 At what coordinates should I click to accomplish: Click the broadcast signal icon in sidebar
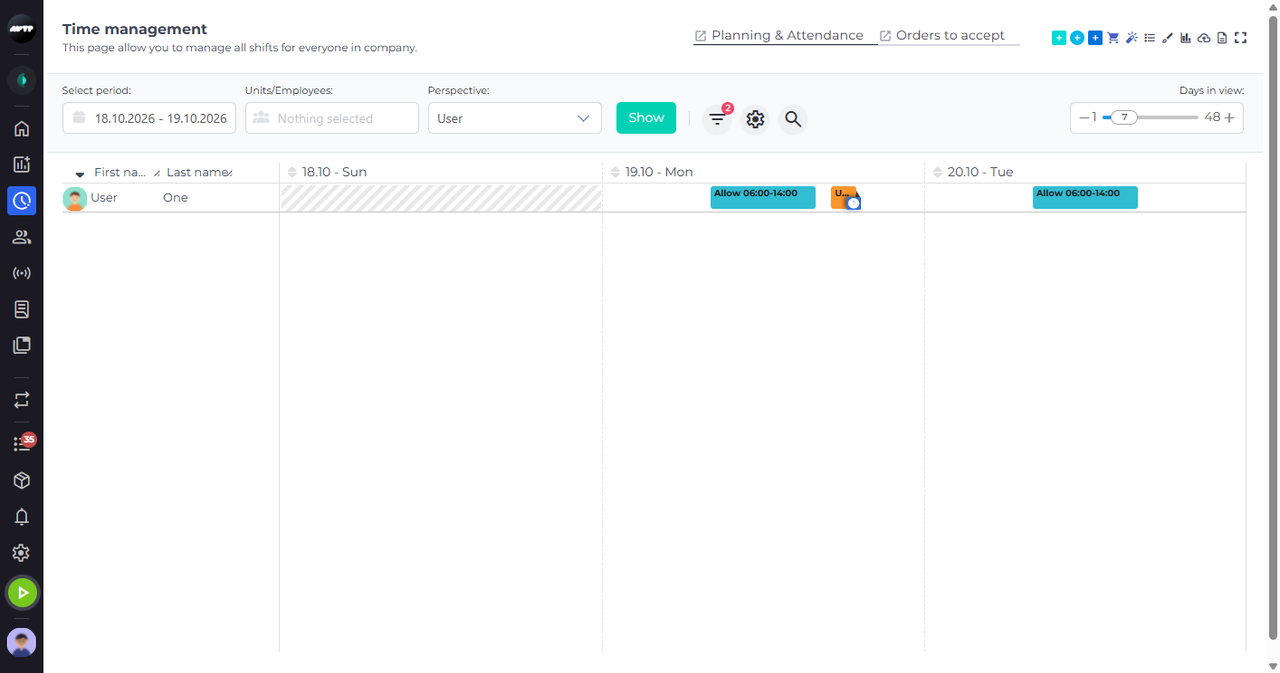point(21,273)
